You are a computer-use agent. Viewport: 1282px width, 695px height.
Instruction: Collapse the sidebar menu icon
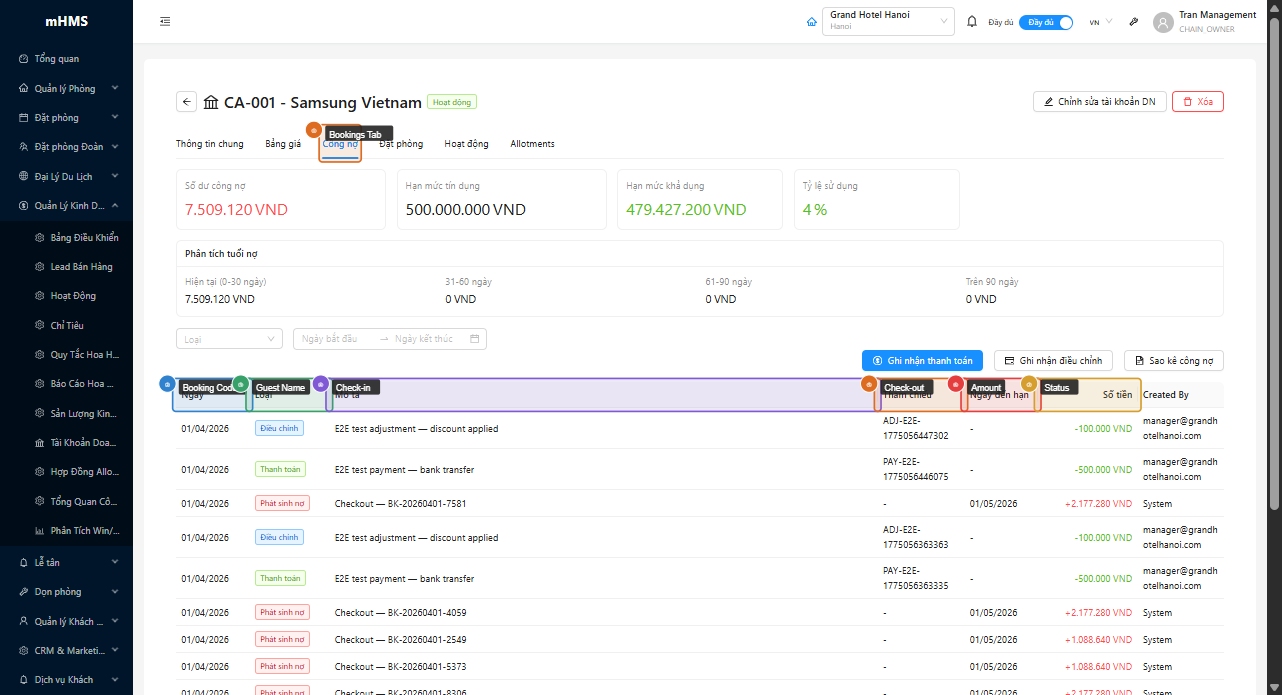[165, 22]
